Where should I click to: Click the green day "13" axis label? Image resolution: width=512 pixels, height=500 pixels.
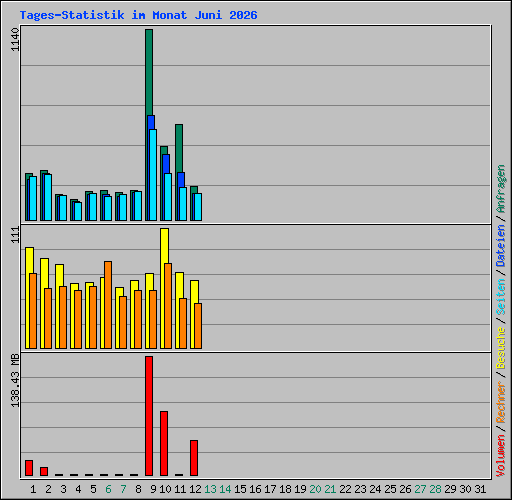click(210, 489)
